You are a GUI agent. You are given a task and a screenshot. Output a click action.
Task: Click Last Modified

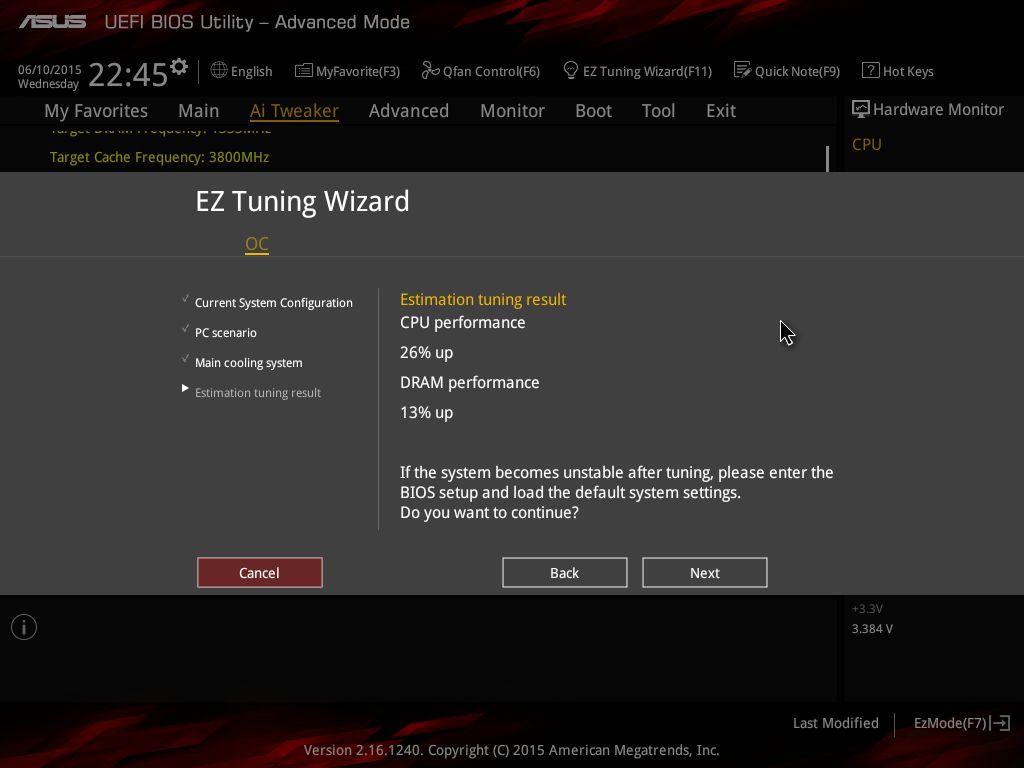point(835,723)
